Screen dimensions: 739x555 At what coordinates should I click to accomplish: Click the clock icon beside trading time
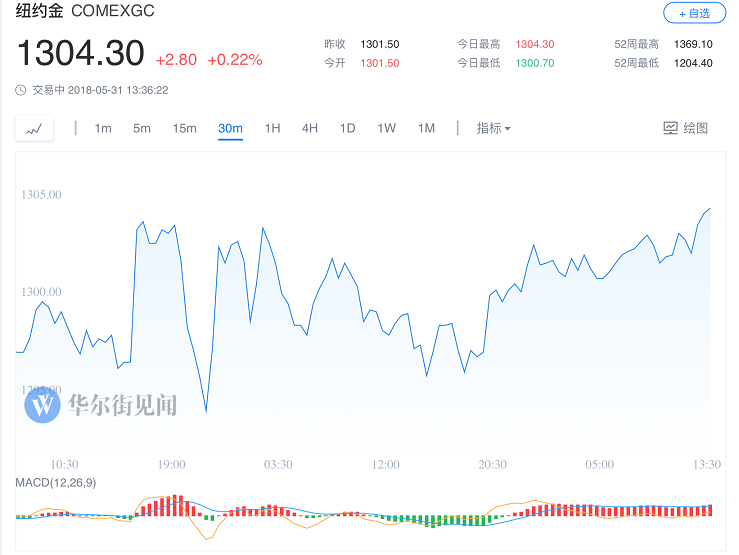21,90
